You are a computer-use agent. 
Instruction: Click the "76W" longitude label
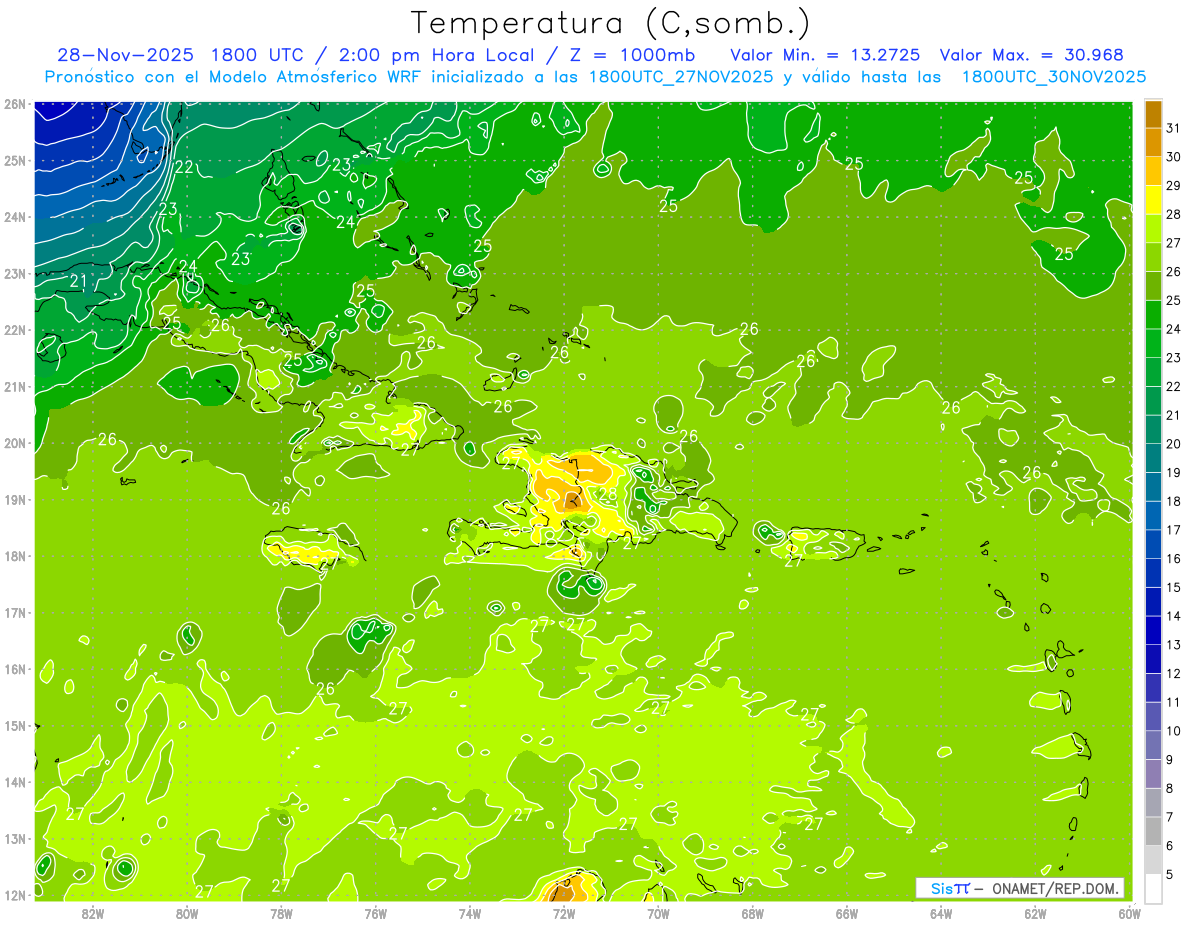(x=375, y=912)
